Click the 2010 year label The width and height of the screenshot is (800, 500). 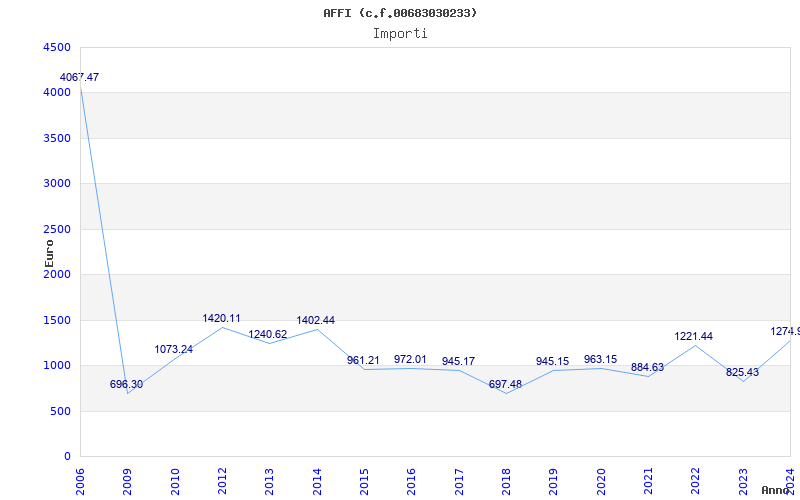[175, 482]
